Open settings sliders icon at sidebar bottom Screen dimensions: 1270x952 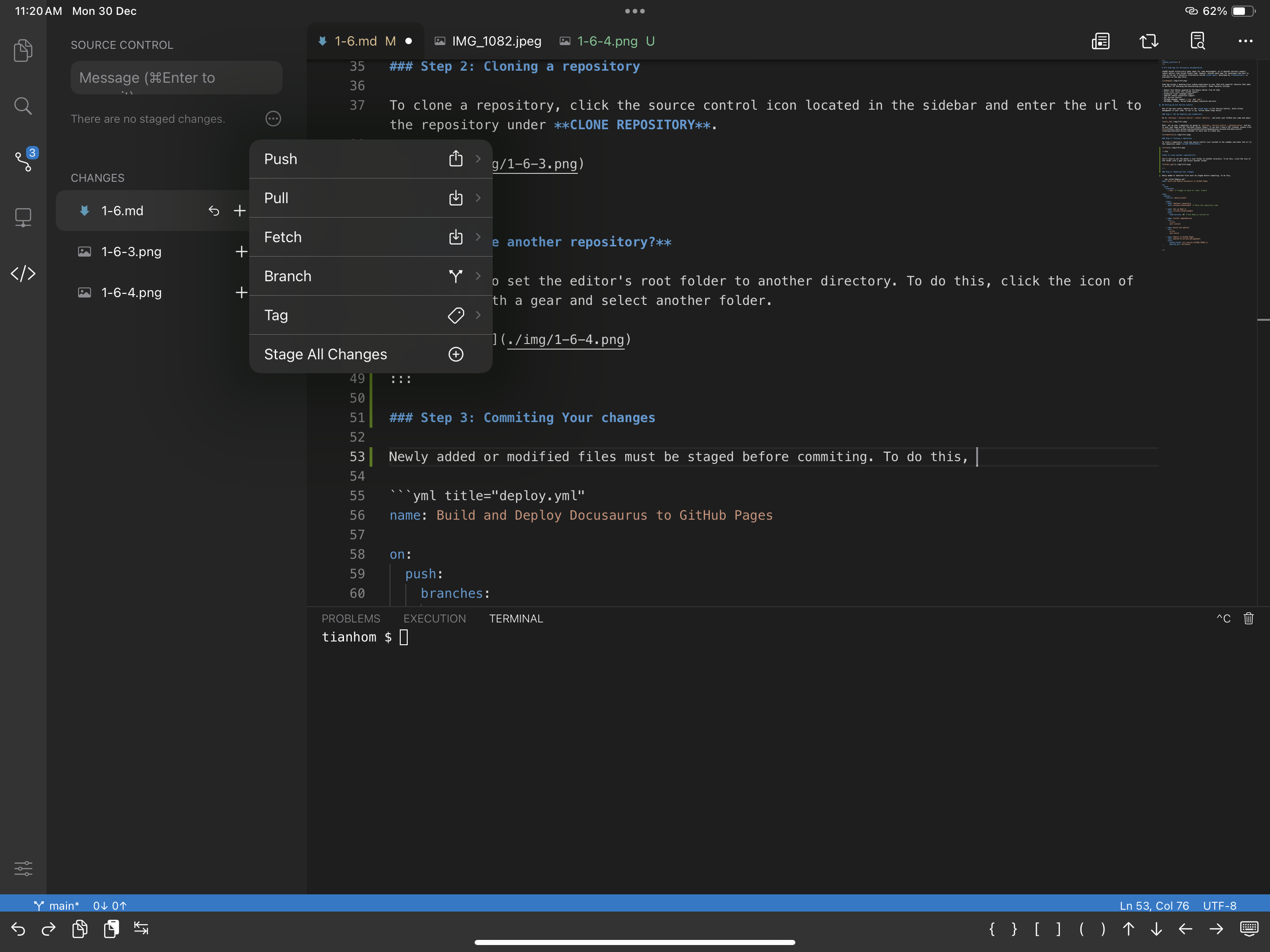click(23, 868)
